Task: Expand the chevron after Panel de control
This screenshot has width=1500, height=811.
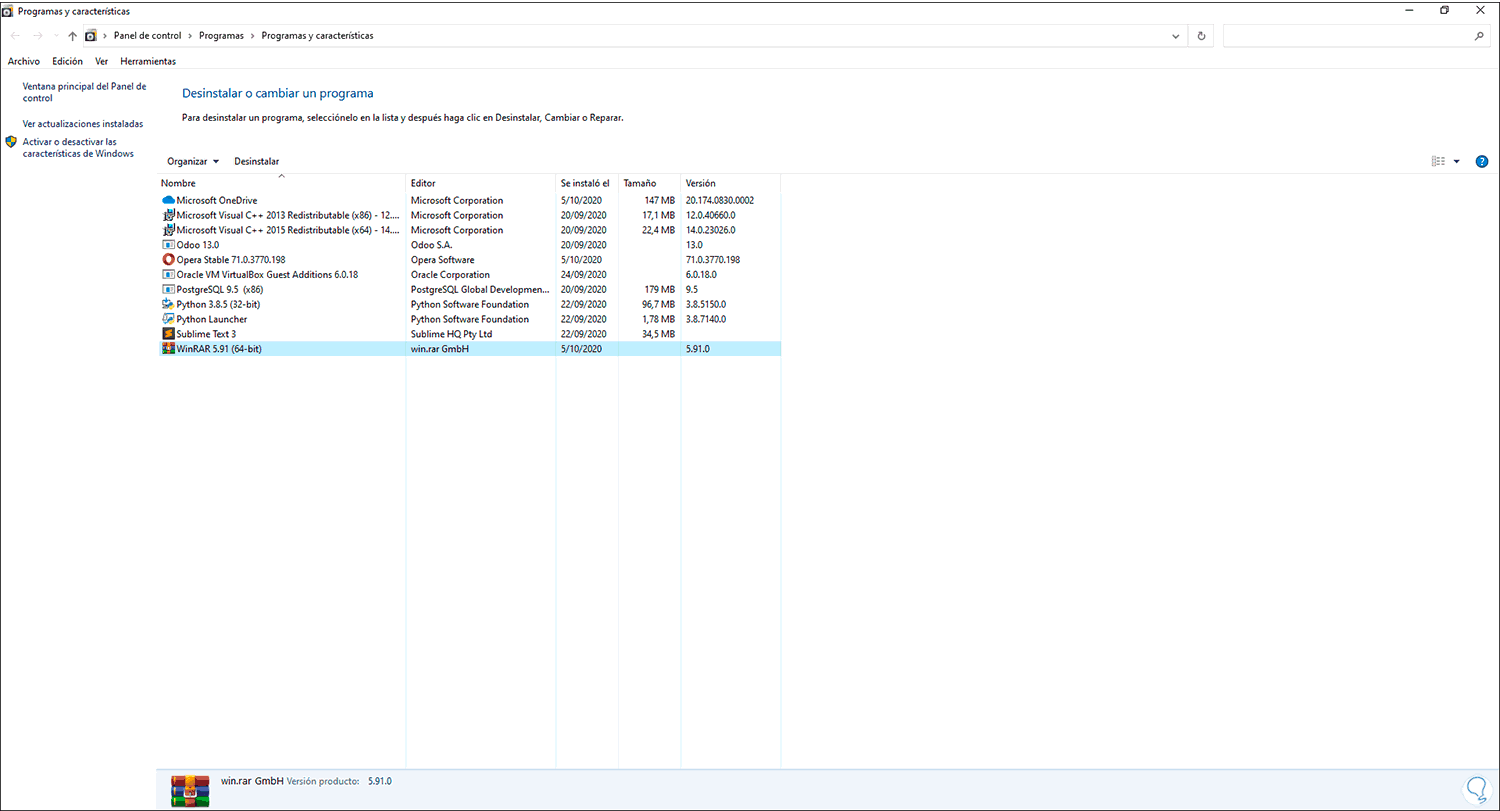Action: click(x=190, y=36)
